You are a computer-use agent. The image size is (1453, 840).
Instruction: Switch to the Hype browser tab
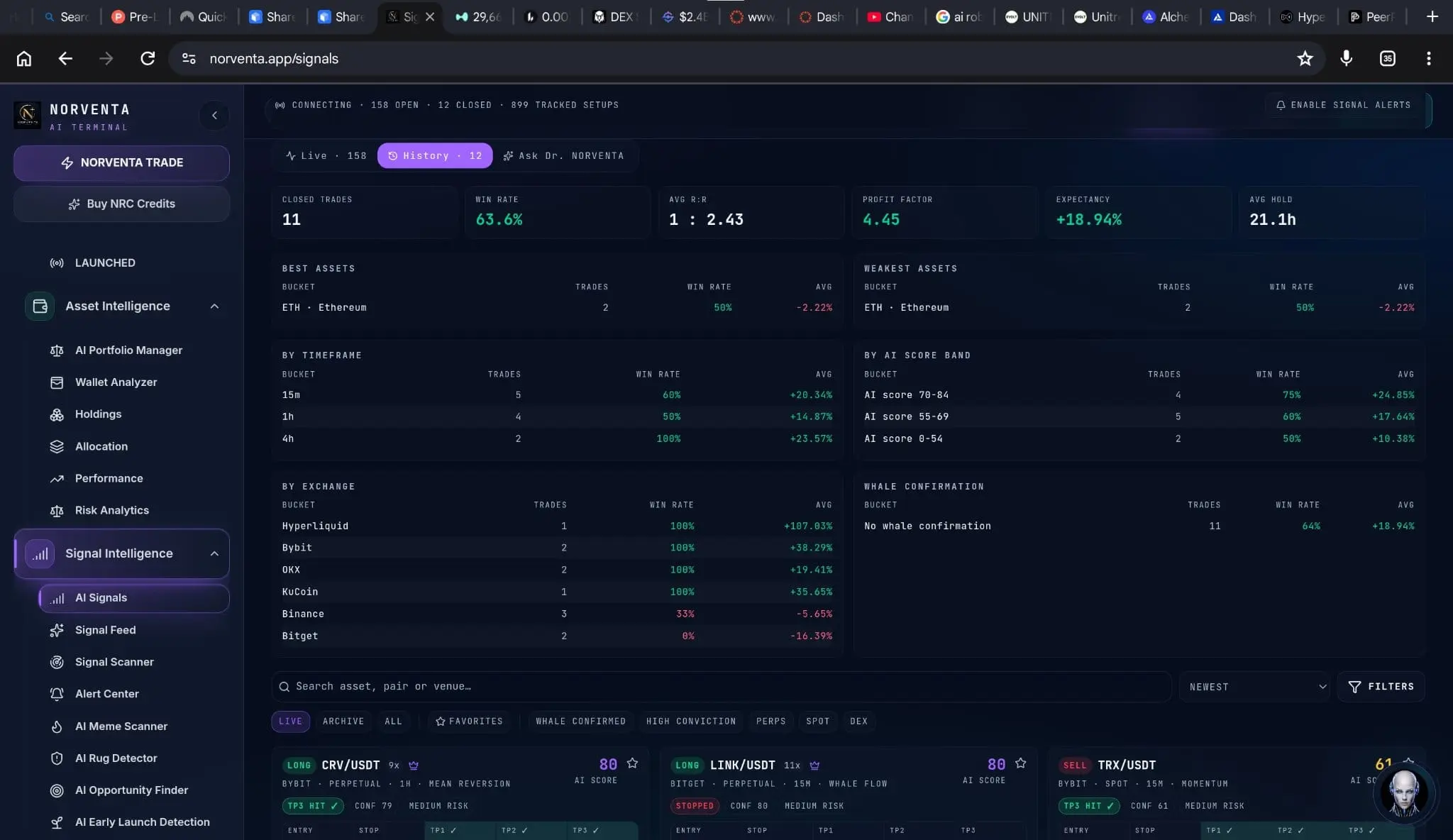[1303, 17]
